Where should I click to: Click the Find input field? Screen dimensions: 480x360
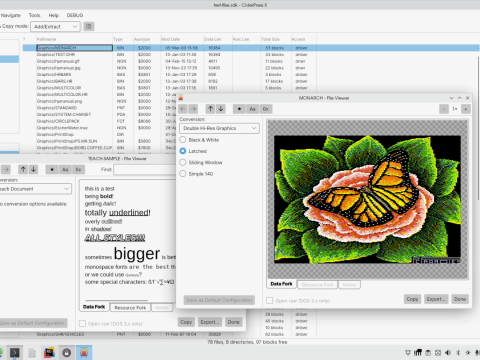pos(145,170)
